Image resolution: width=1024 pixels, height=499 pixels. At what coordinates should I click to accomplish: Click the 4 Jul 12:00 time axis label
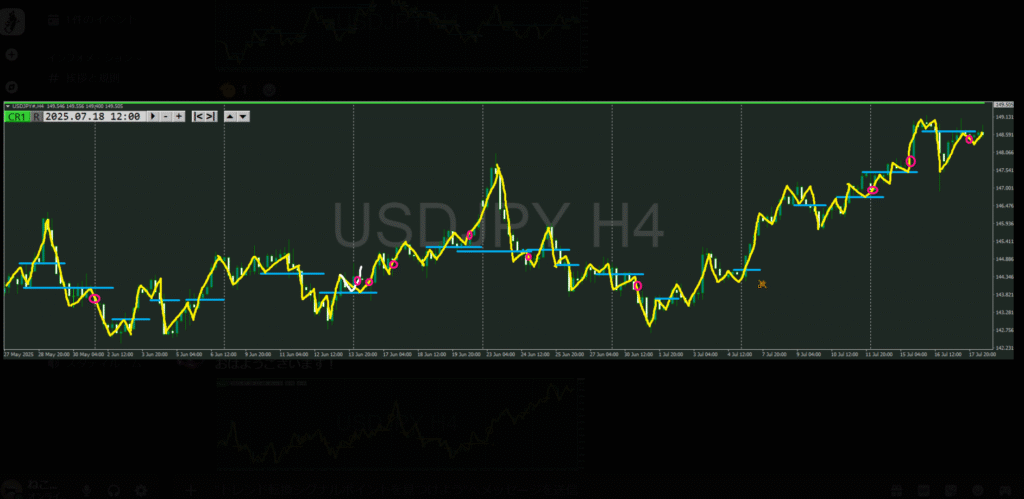(x=741, y=354)
